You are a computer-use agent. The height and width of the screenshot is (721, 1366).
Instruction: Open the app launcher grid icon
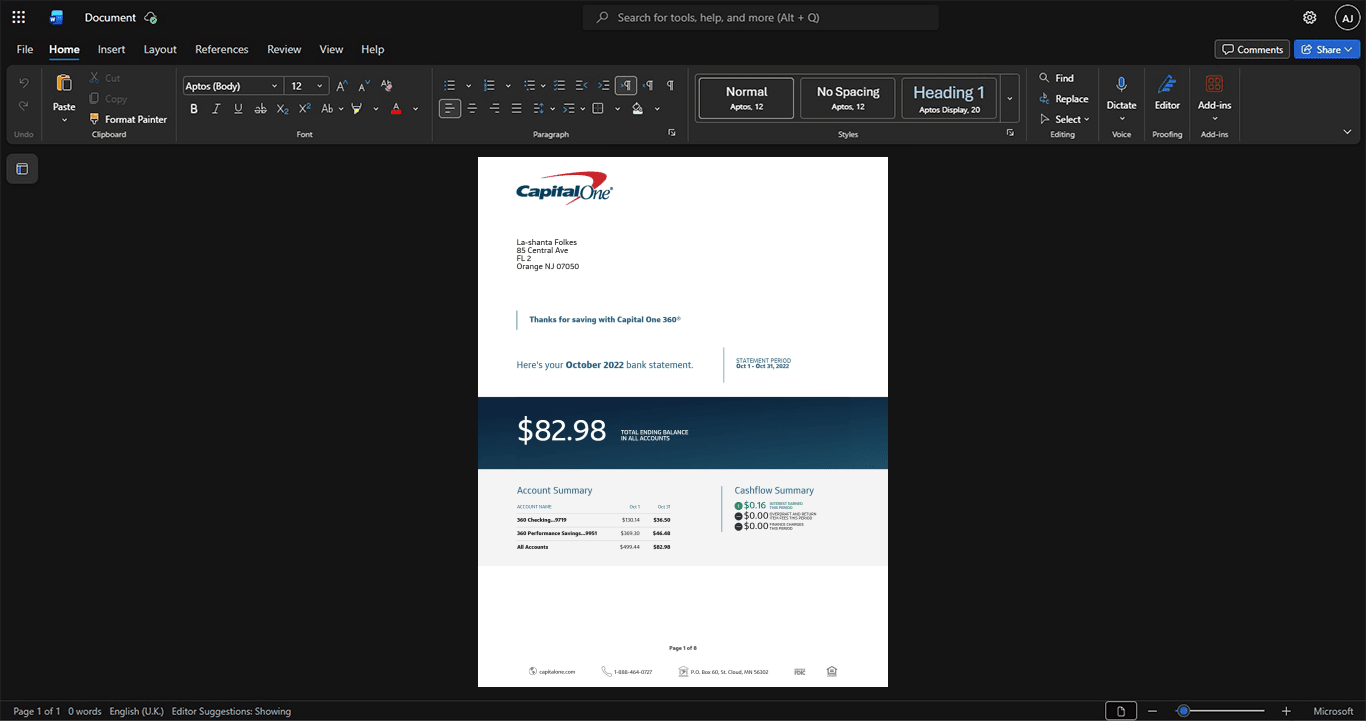[x=18, y=17]
